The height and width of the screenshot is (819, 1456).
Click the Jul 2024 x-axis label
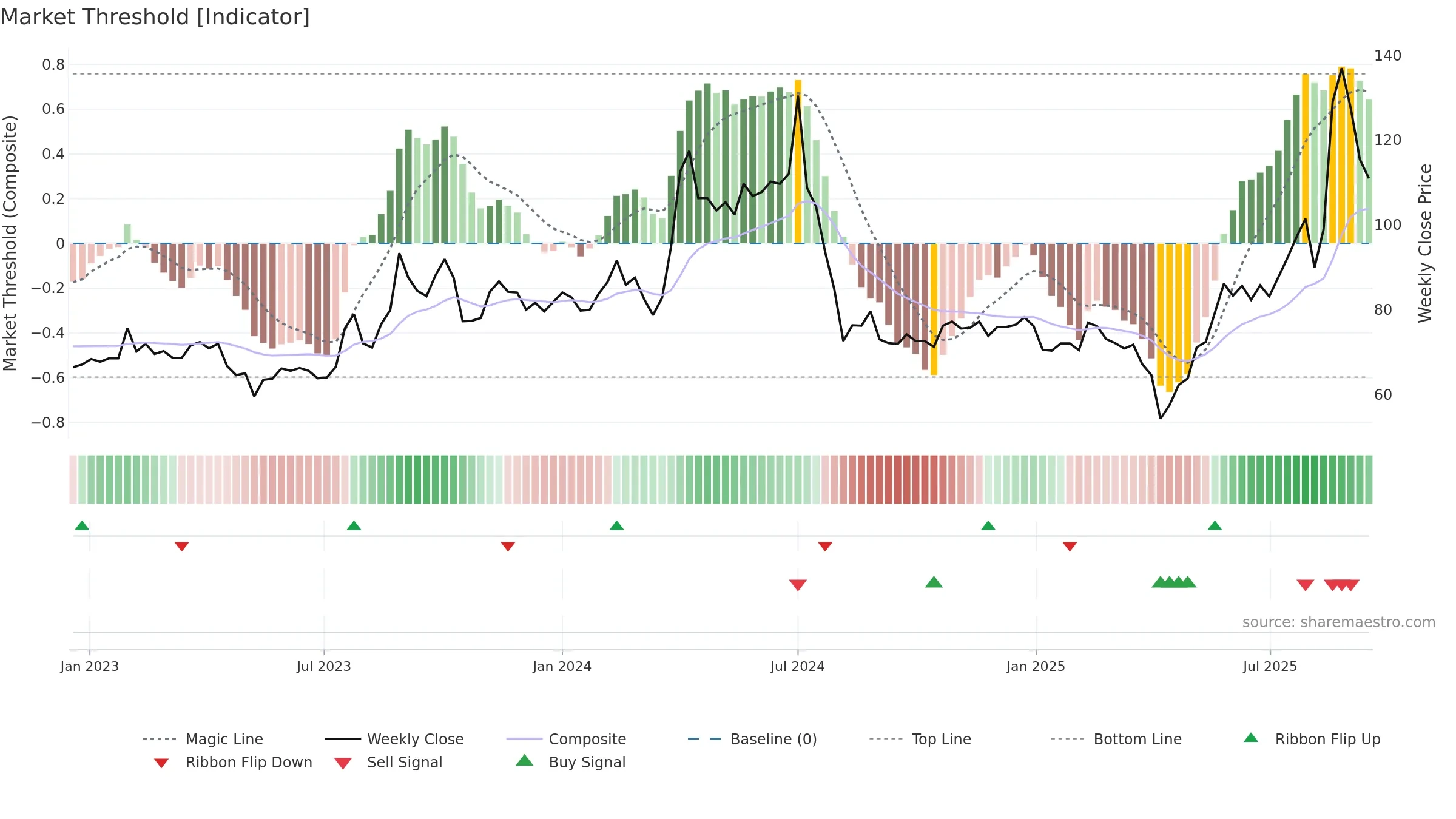(797, 666)
